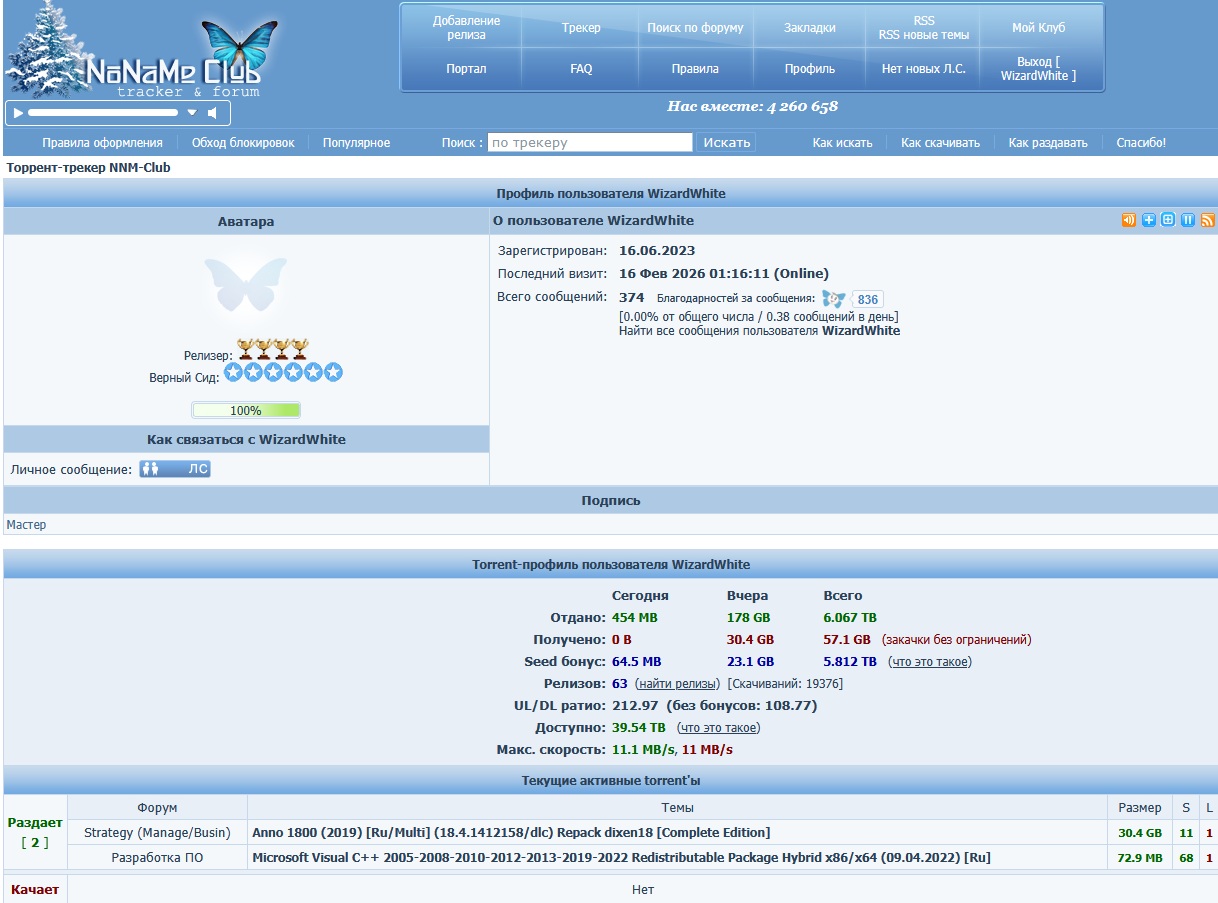1218x903 pixels.
Task: Click the Искать search button
Action: pos(726,143)
